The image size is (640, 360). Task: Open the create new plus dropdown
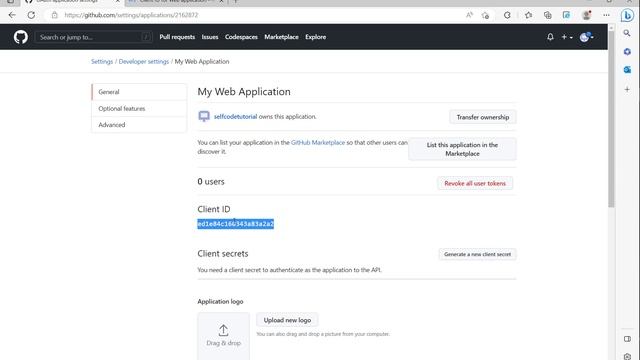pyautogui.click(x=567, y=37)
